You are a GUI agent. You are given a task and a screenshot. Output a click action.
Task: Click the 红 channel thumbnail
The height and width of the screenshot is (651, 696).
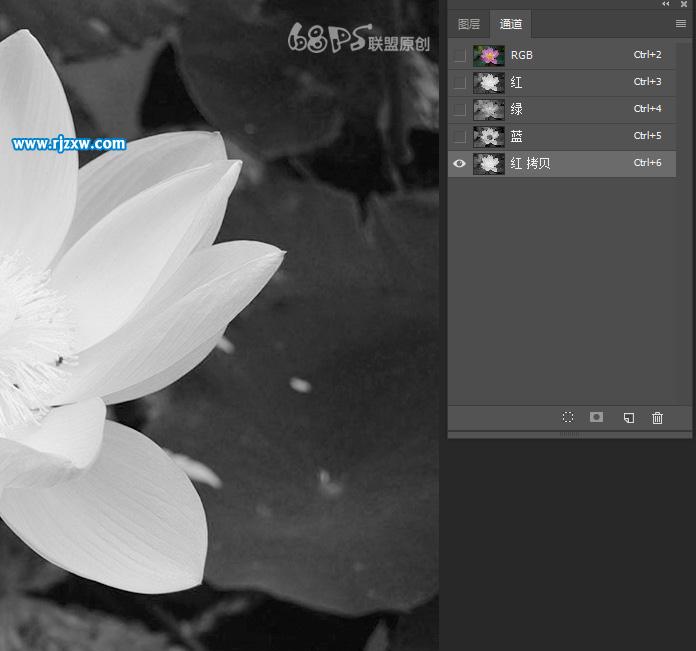pyautogui.click(x=488, y=82)
